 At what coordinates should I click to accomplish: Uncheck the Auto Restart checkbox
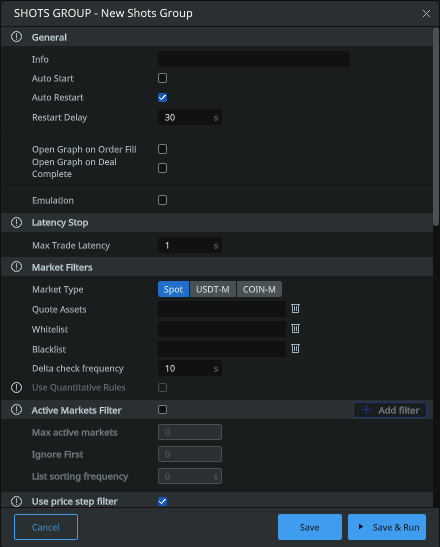(162, 97)
